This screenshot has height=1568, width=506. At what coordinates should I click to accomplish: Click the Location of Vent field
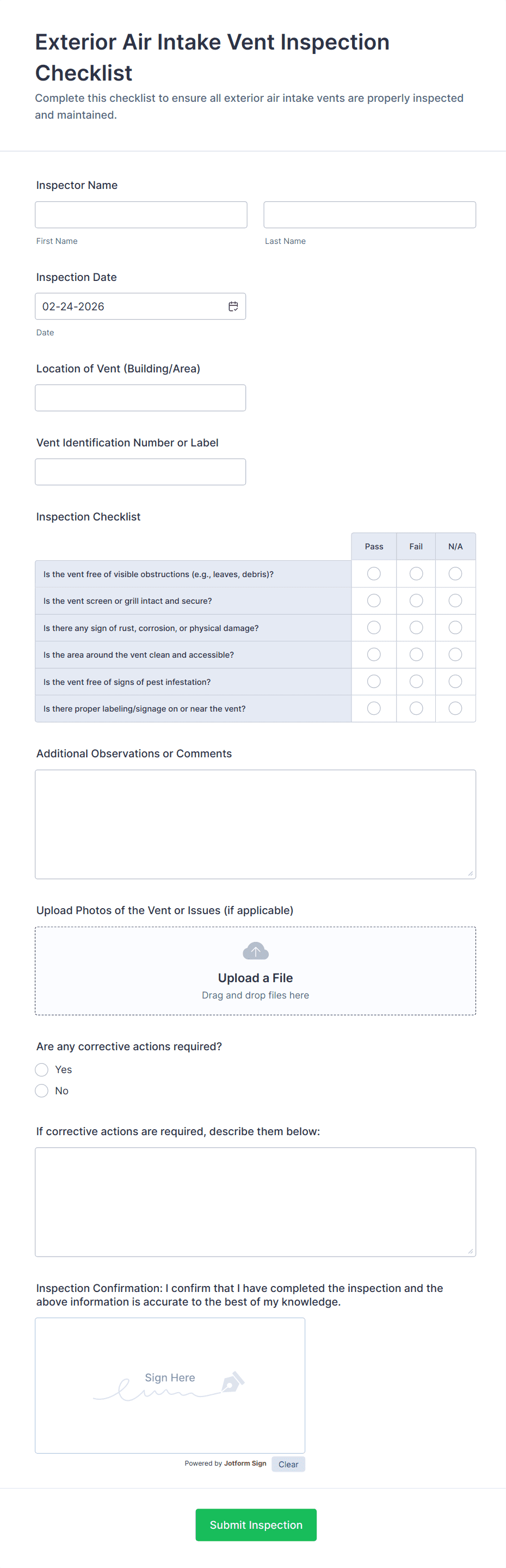(140, 398)
